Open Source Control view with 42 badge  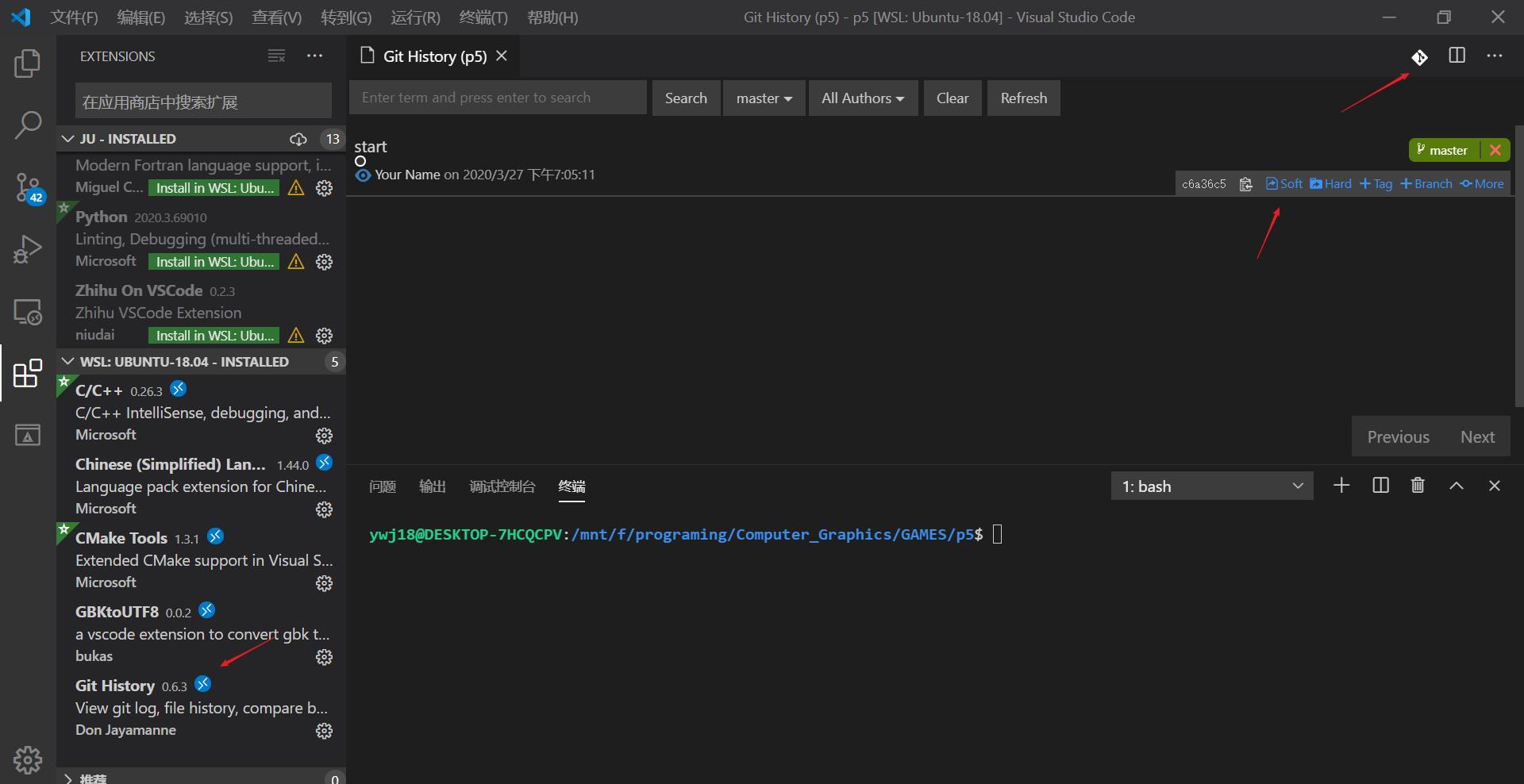tap(28, 187)
